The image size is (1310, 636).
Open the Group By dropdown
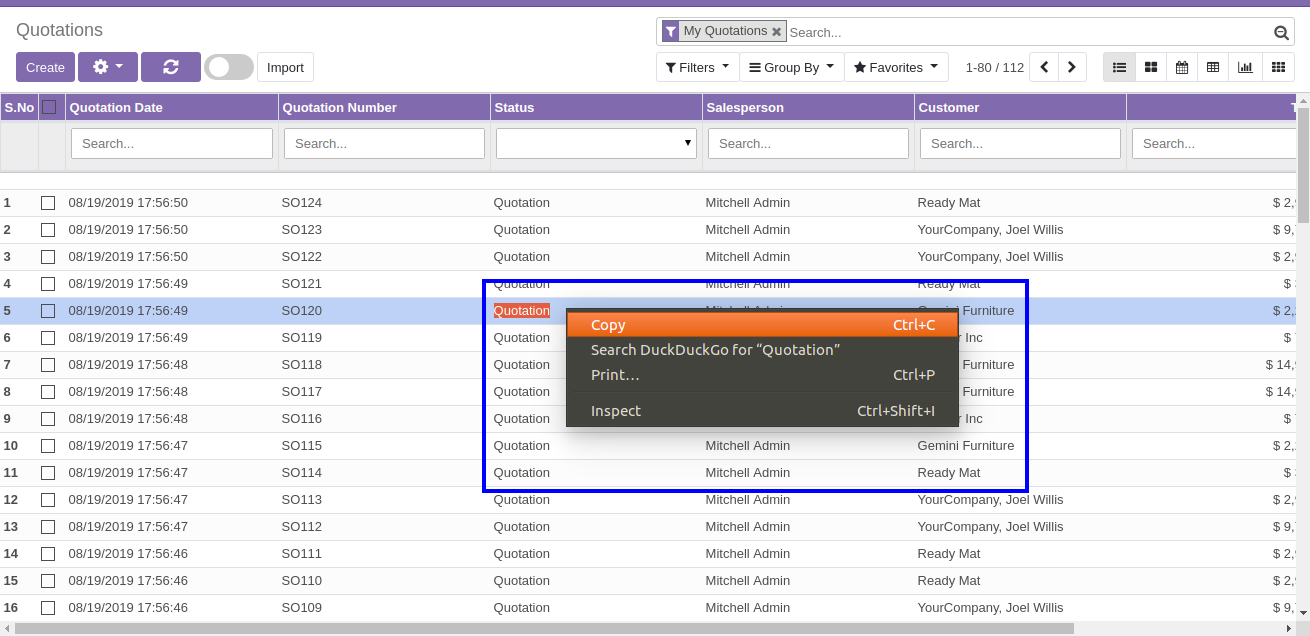click(x=791, y=67)
